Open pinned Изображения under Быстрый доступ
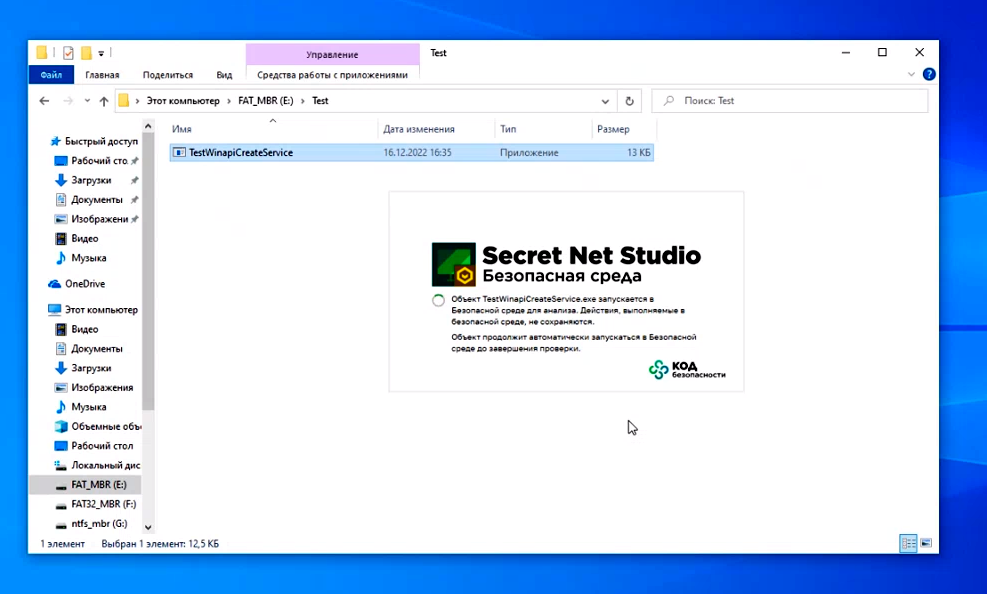This screenshot has width=987, height=594. point(97,219)
